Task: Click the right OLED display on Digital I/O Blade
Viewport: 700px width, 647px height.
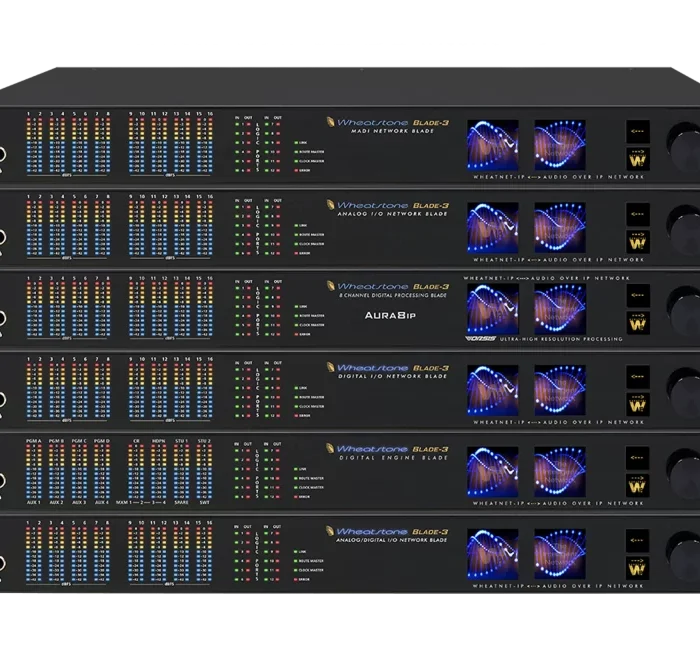Action: tap(560, 390)
